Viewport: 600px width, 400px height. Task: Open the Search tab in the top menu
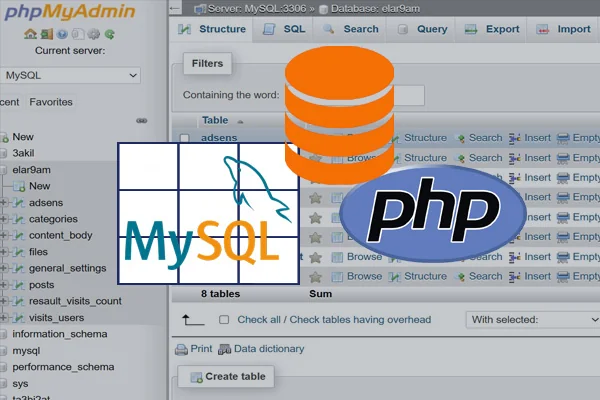(x=350, y=29)
